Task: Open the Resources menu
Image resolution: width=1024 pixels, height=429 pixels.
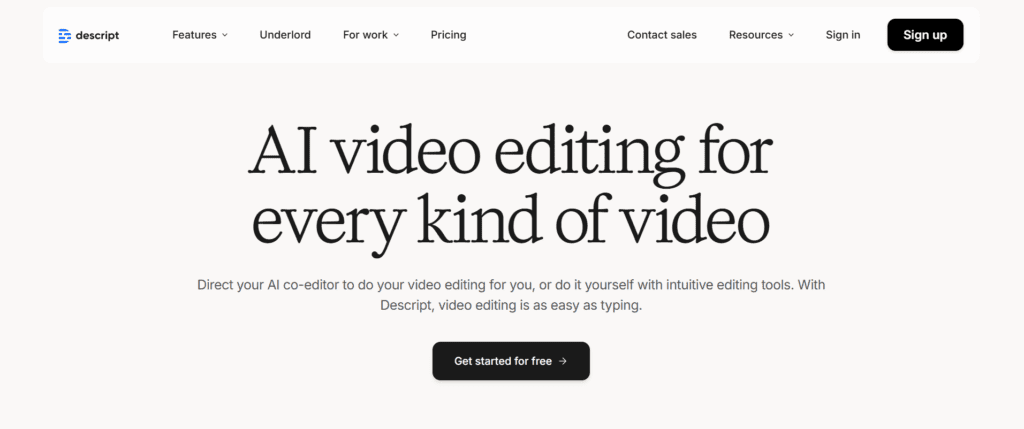Action: [755, 35]
